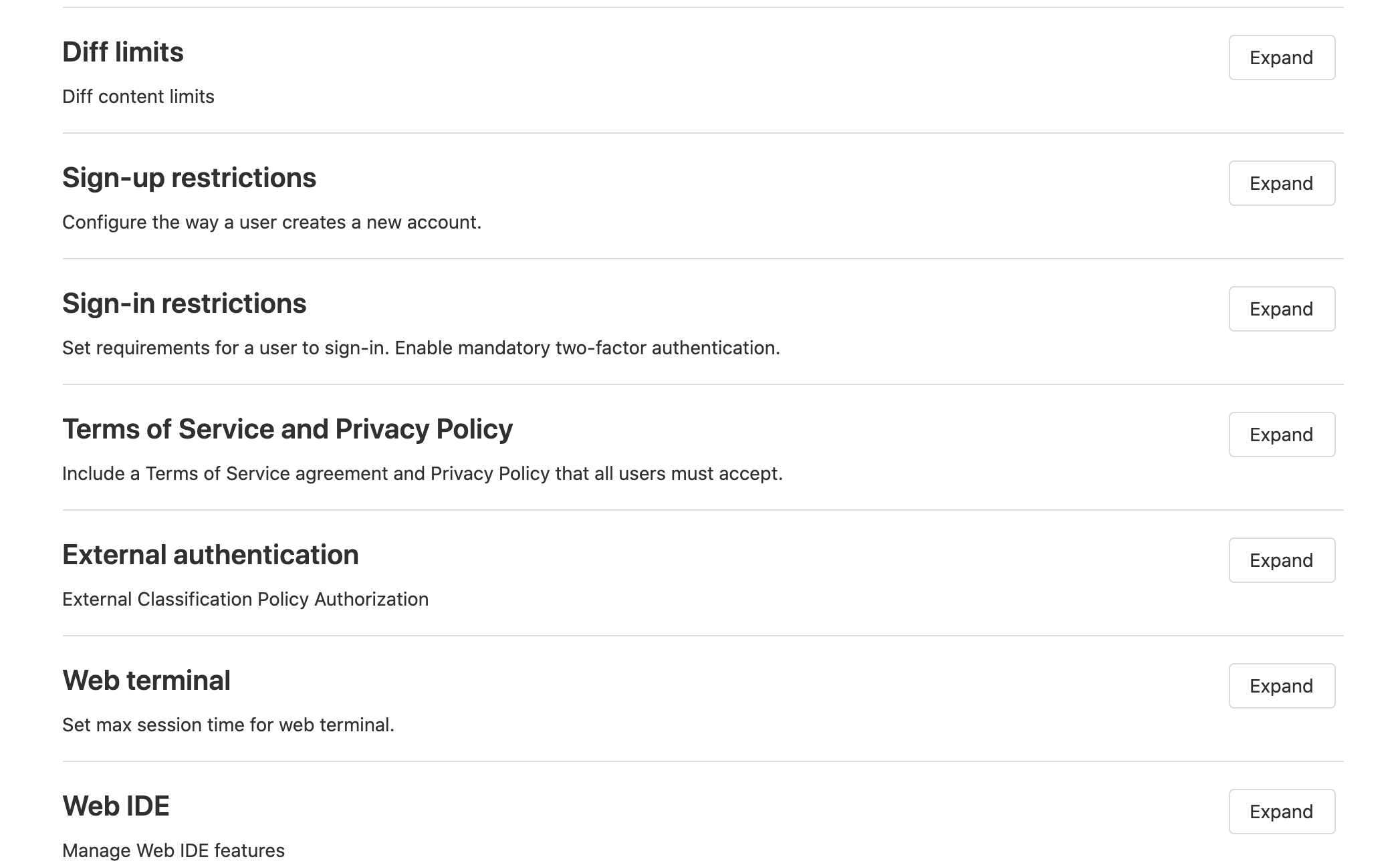Image resolution: width=1400 pixels, height=861 pixels.
Task: Click the Diff limits heading
Action: pyautogui.click(x=123, y=52)
